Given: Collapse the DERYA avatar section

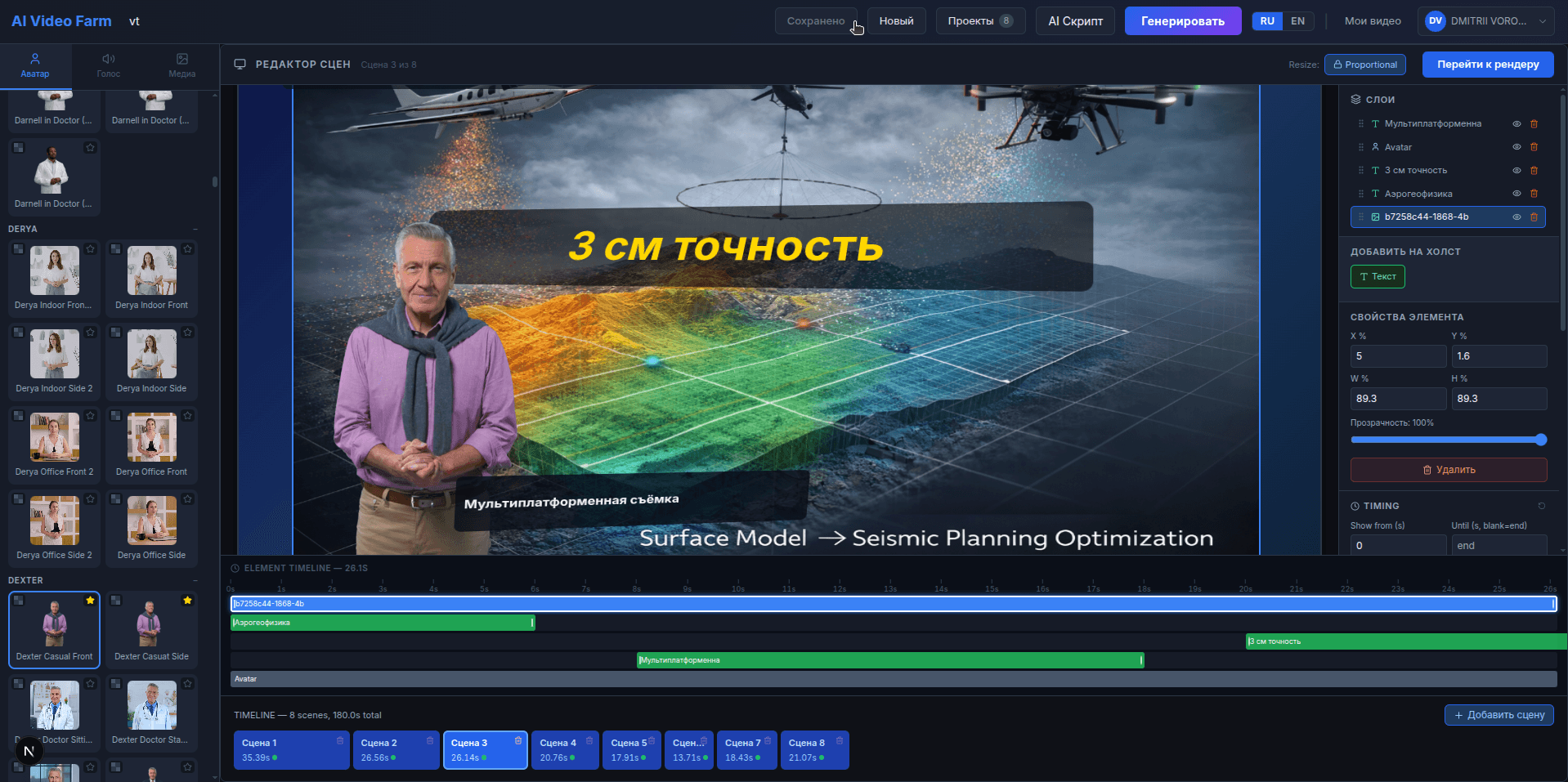Looking at the screenshot, I should click(195, 229).
